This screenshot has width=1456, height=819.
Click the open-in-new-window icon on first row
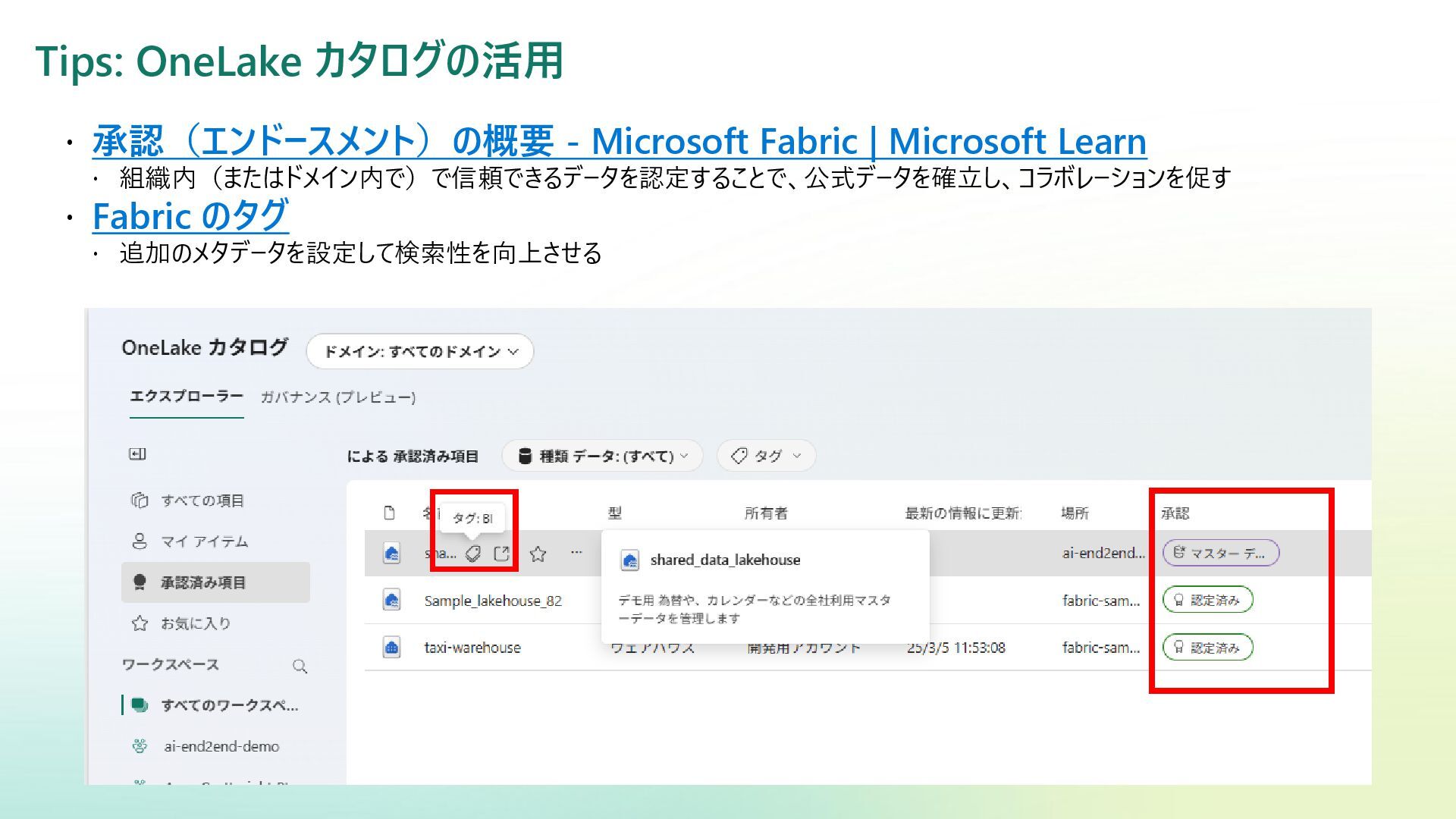[501, 554]
